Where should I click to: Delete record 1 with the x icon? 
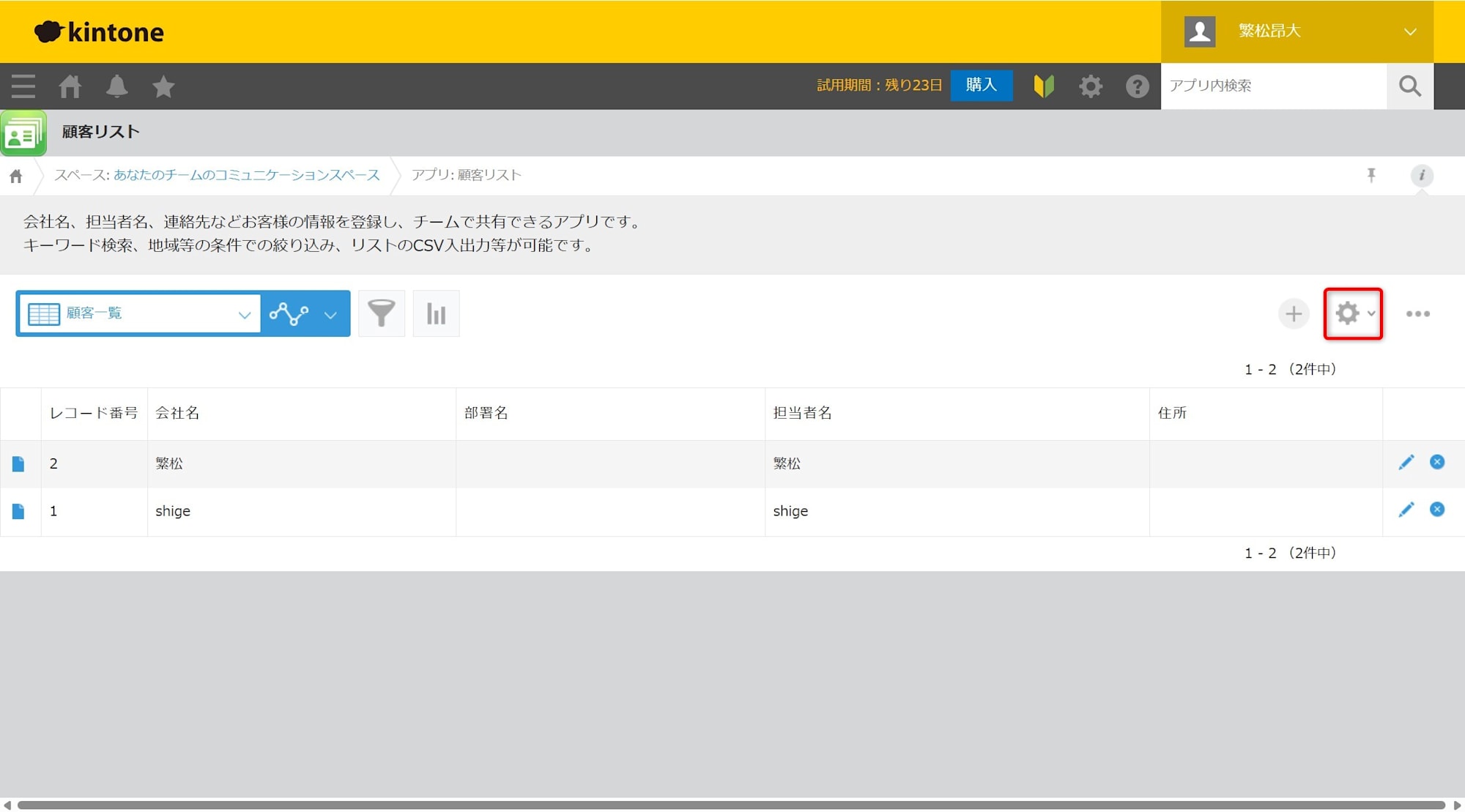1437,510
